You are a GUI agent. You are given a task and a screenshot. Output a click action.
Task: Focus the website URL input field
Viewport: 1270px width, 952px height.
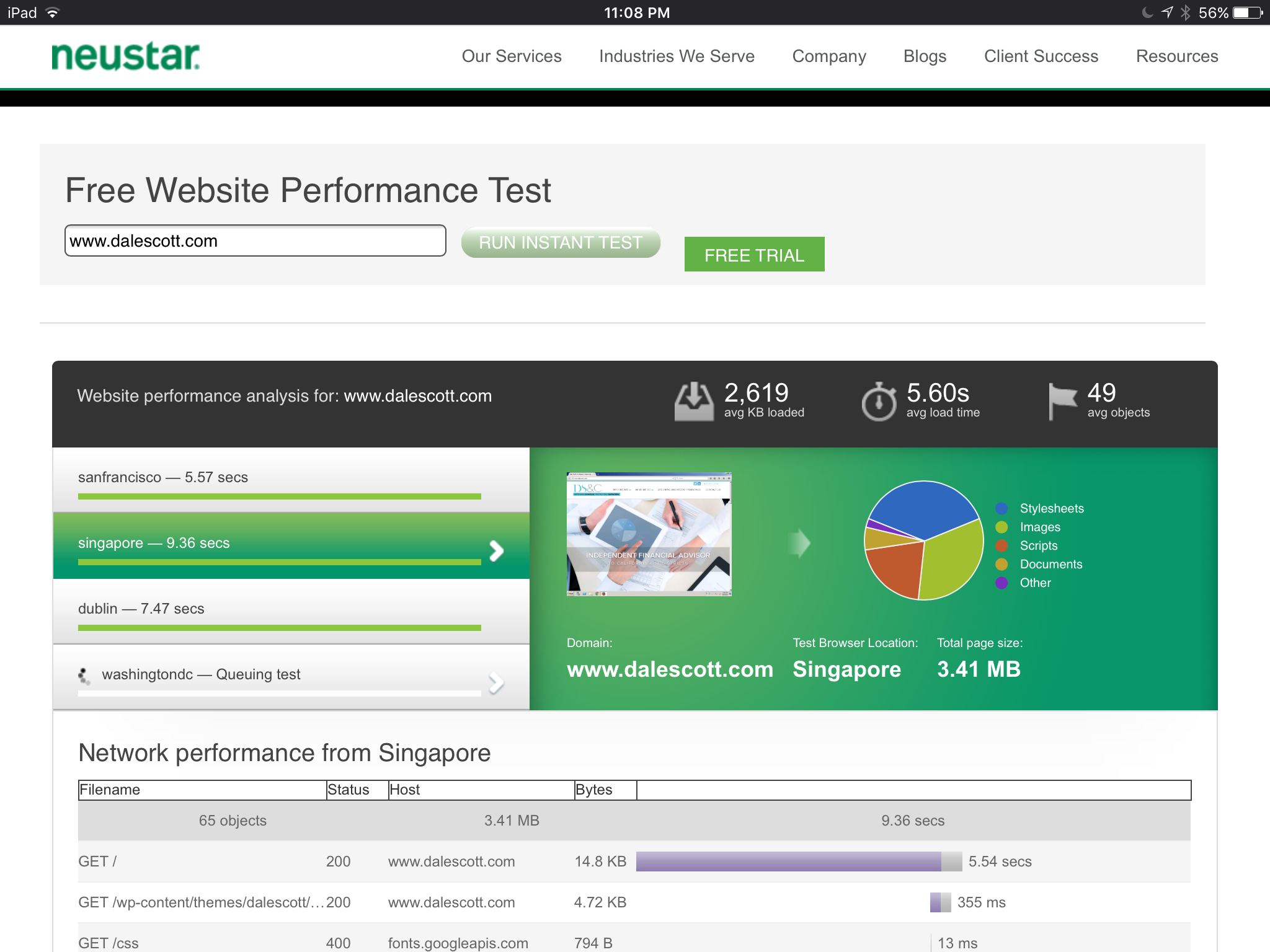pyautogui.click(x=255, y=240)
